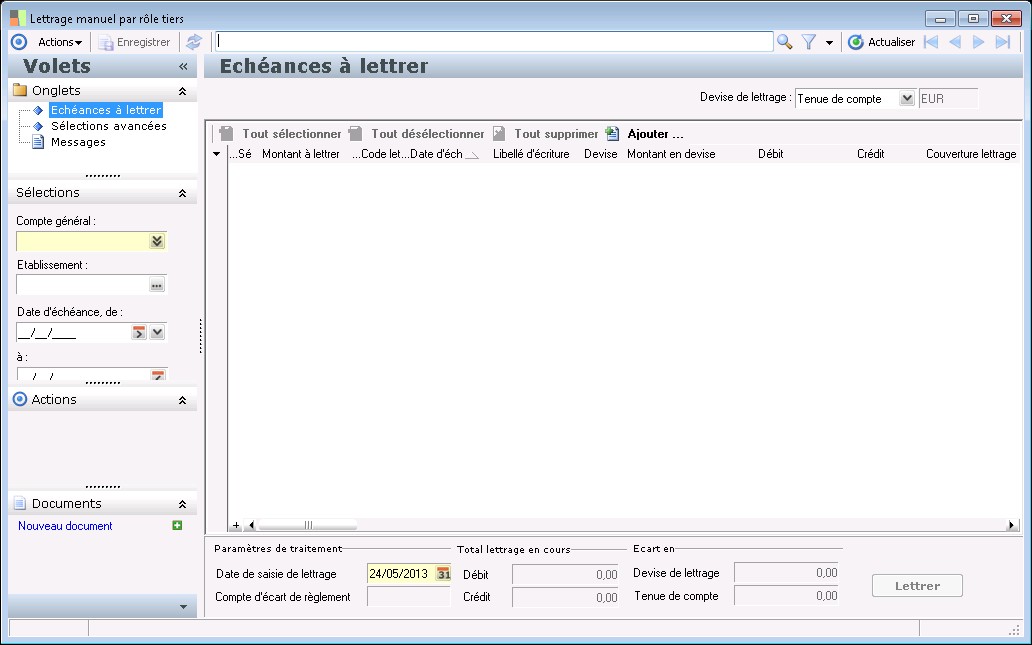Screen dimensions: 1032x645
Task: Open the calendar picker for lettrage date
Action: point(444,574)
